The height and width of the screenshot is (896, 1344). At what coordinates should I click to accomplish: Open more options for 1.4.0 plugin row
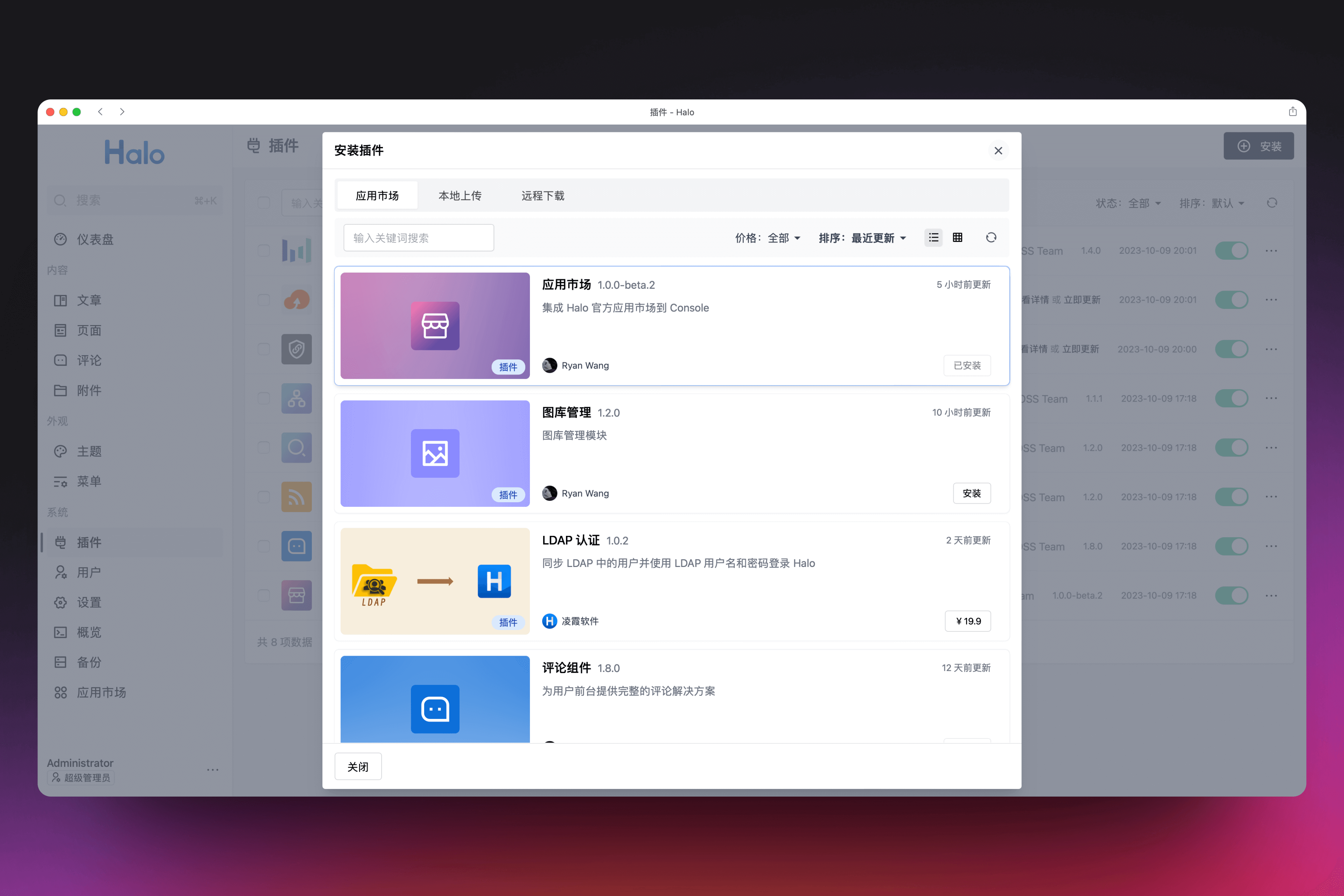pos(1272,251)
